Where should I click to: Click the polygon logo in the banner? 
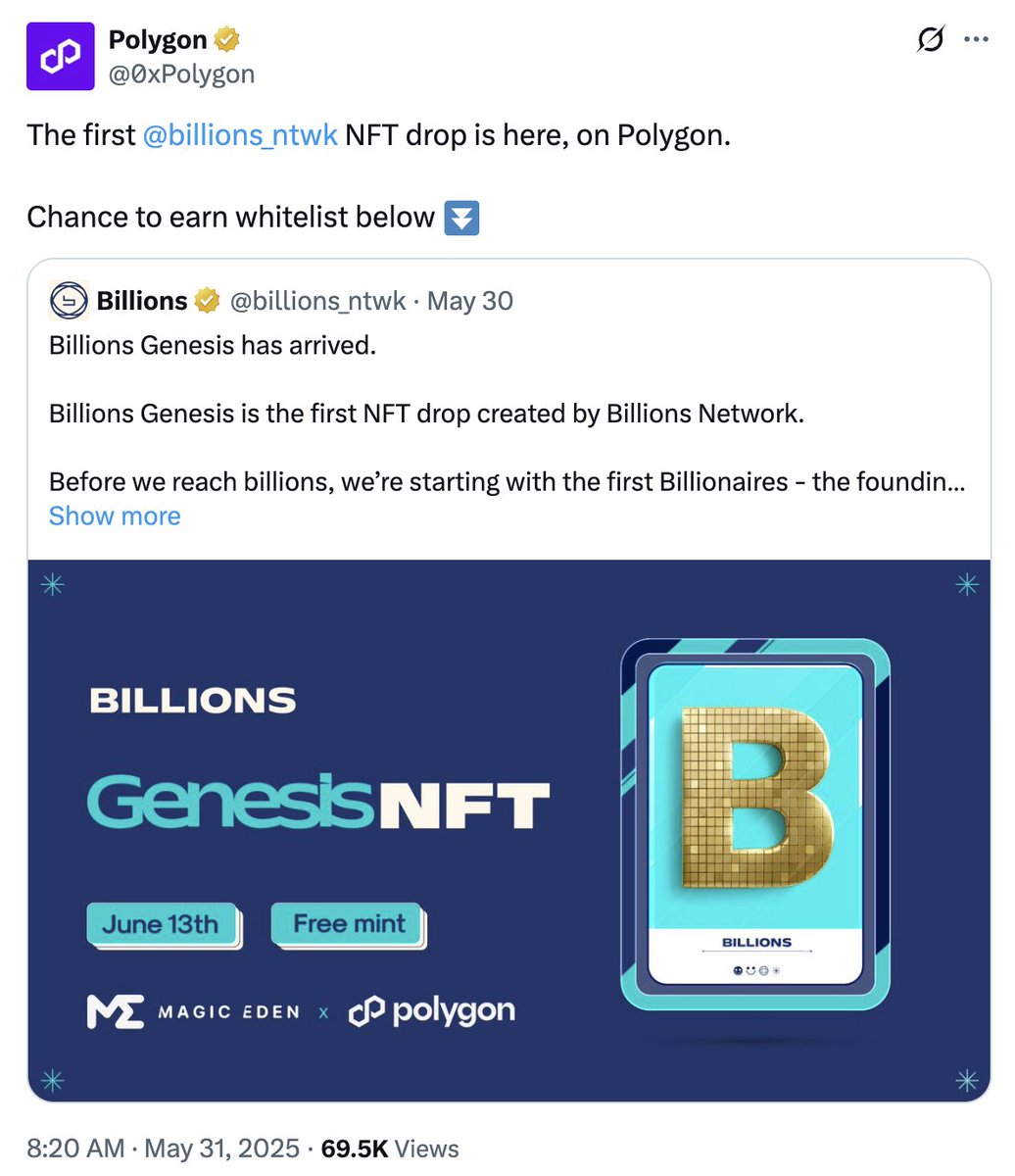432,1011
